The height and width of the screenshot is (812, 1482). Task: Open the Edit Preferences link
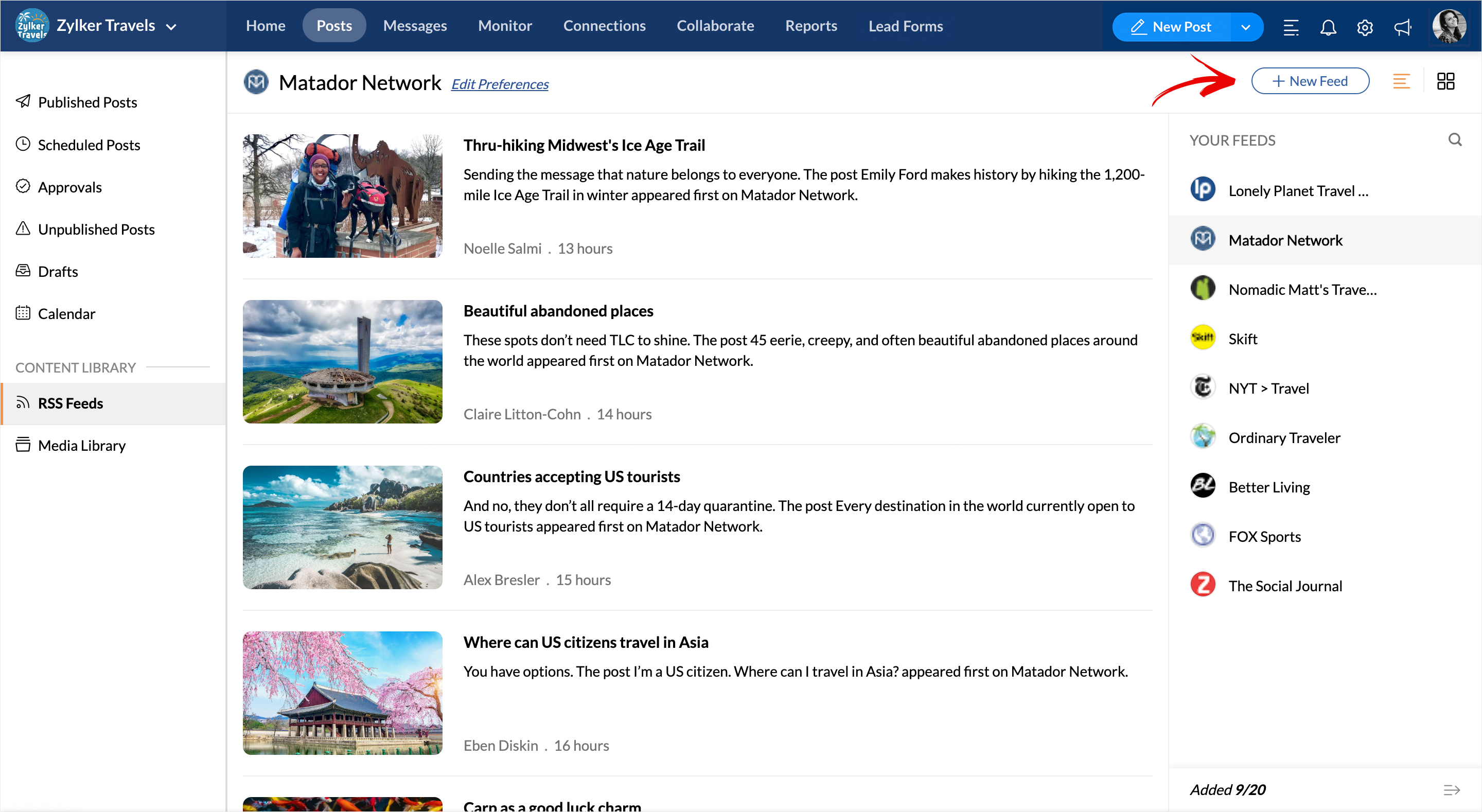[499, 84]
